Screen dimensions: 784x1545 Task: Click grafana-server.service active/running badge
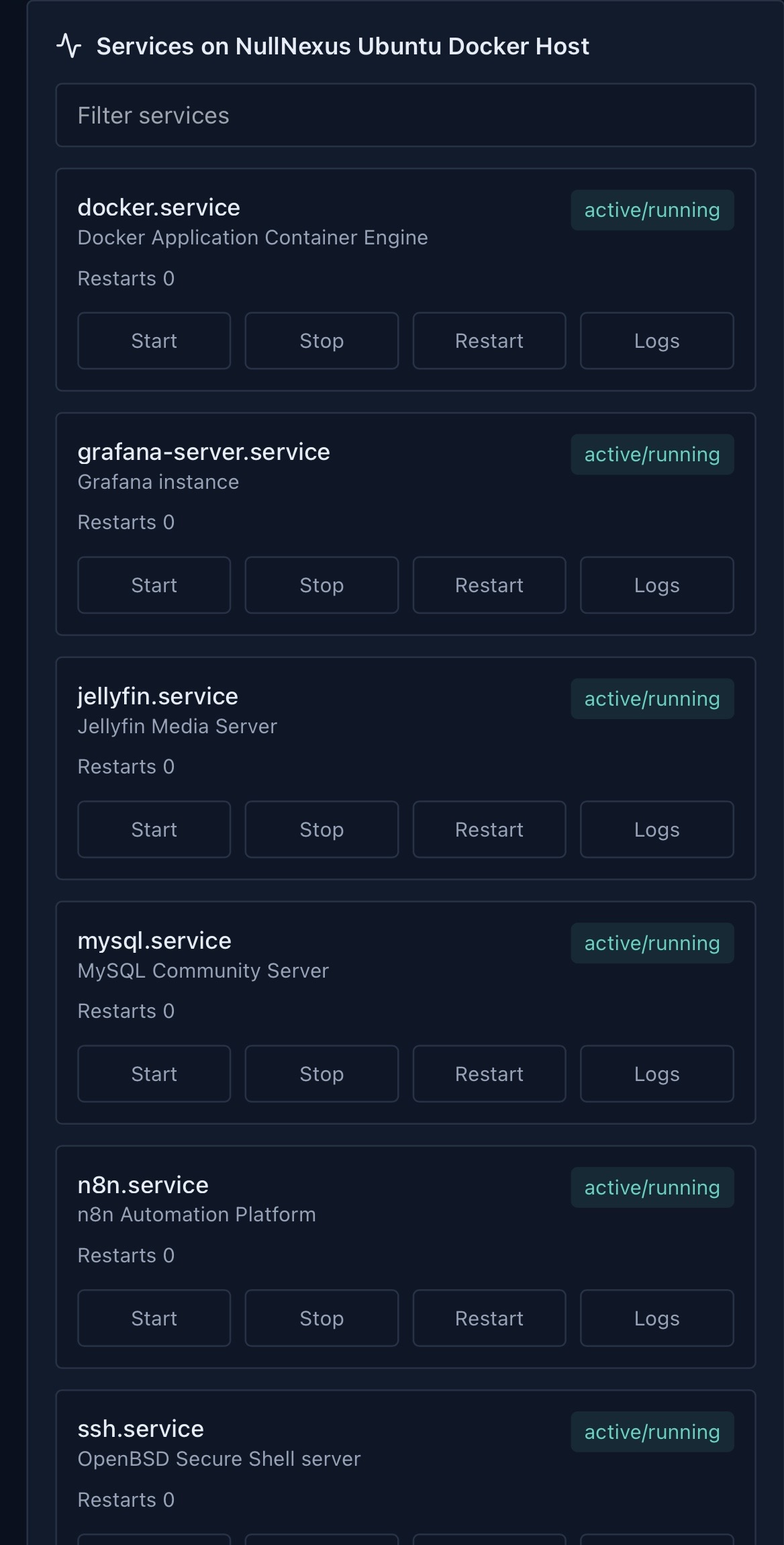(x=652, y=455)
